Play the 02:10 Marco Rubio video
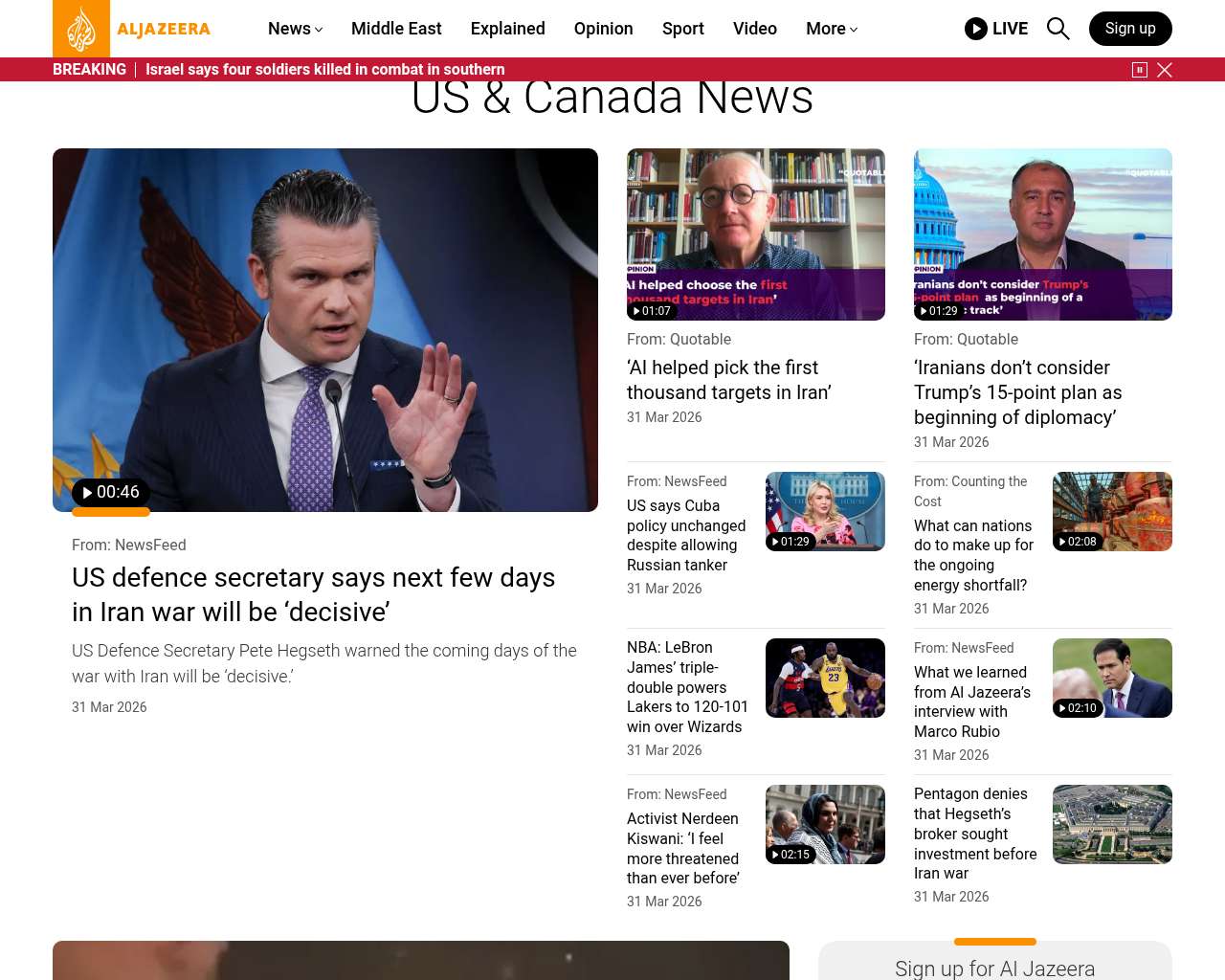1225x980 pixels. tap(1078, 708)
